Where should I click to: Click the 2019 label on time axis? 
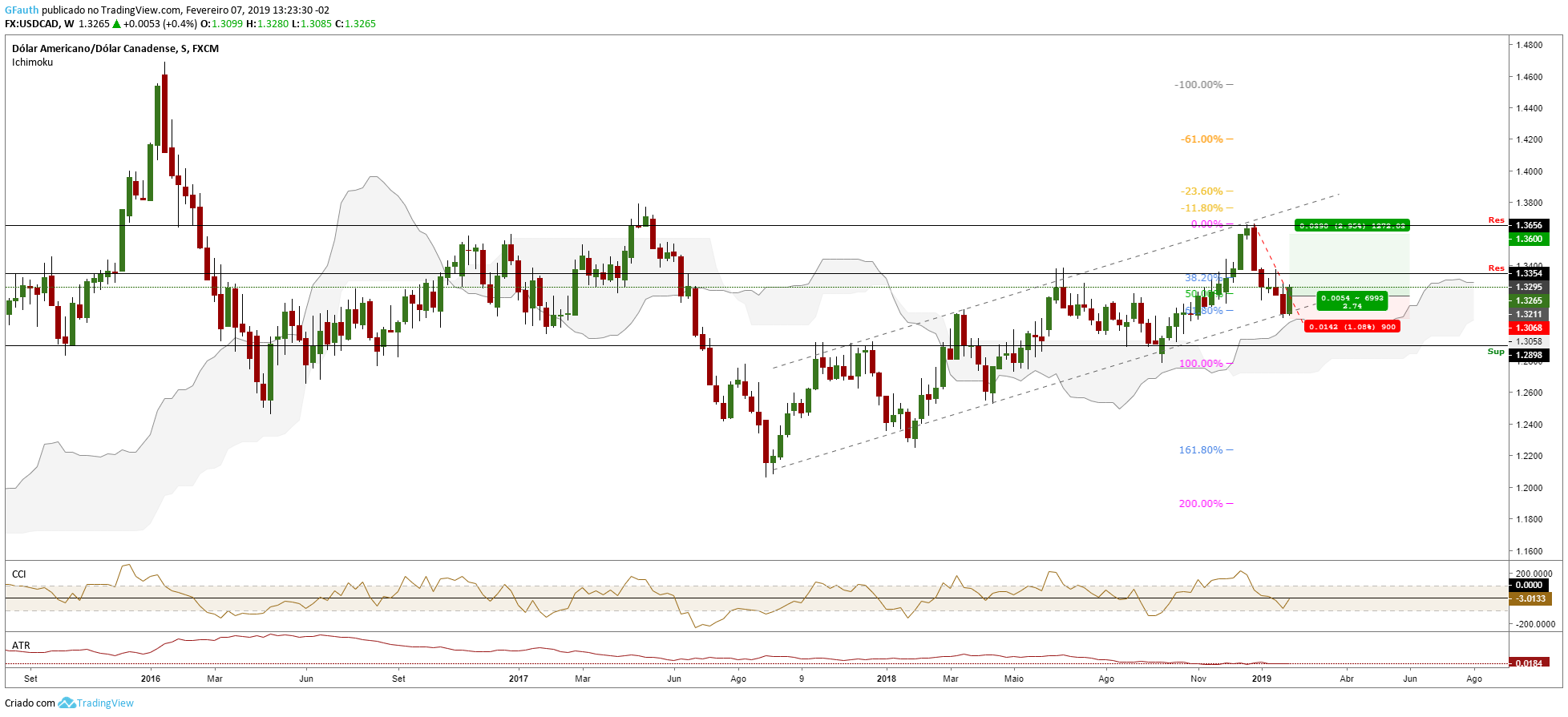(1262, 679)
